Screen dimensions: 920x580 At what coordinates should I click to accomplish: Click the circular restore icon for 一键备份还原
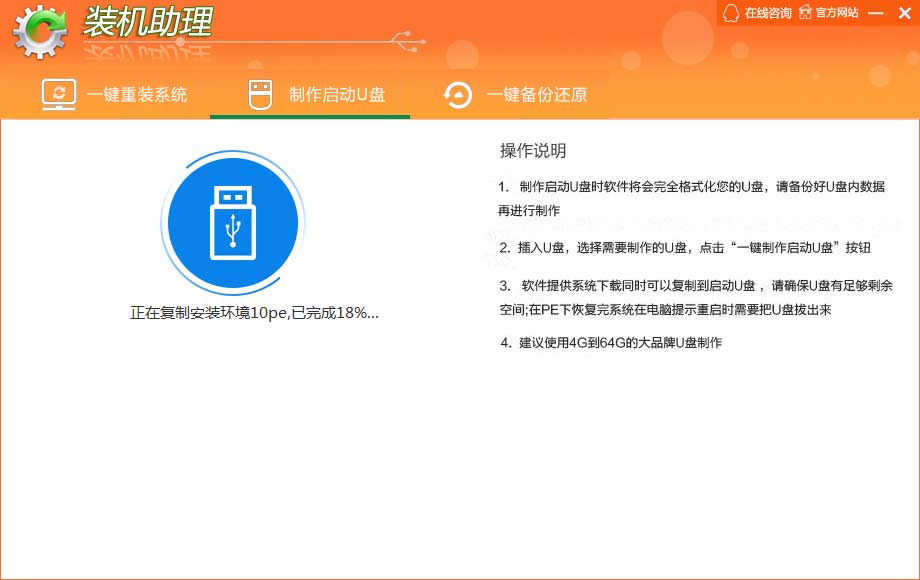tap(458, 95)
